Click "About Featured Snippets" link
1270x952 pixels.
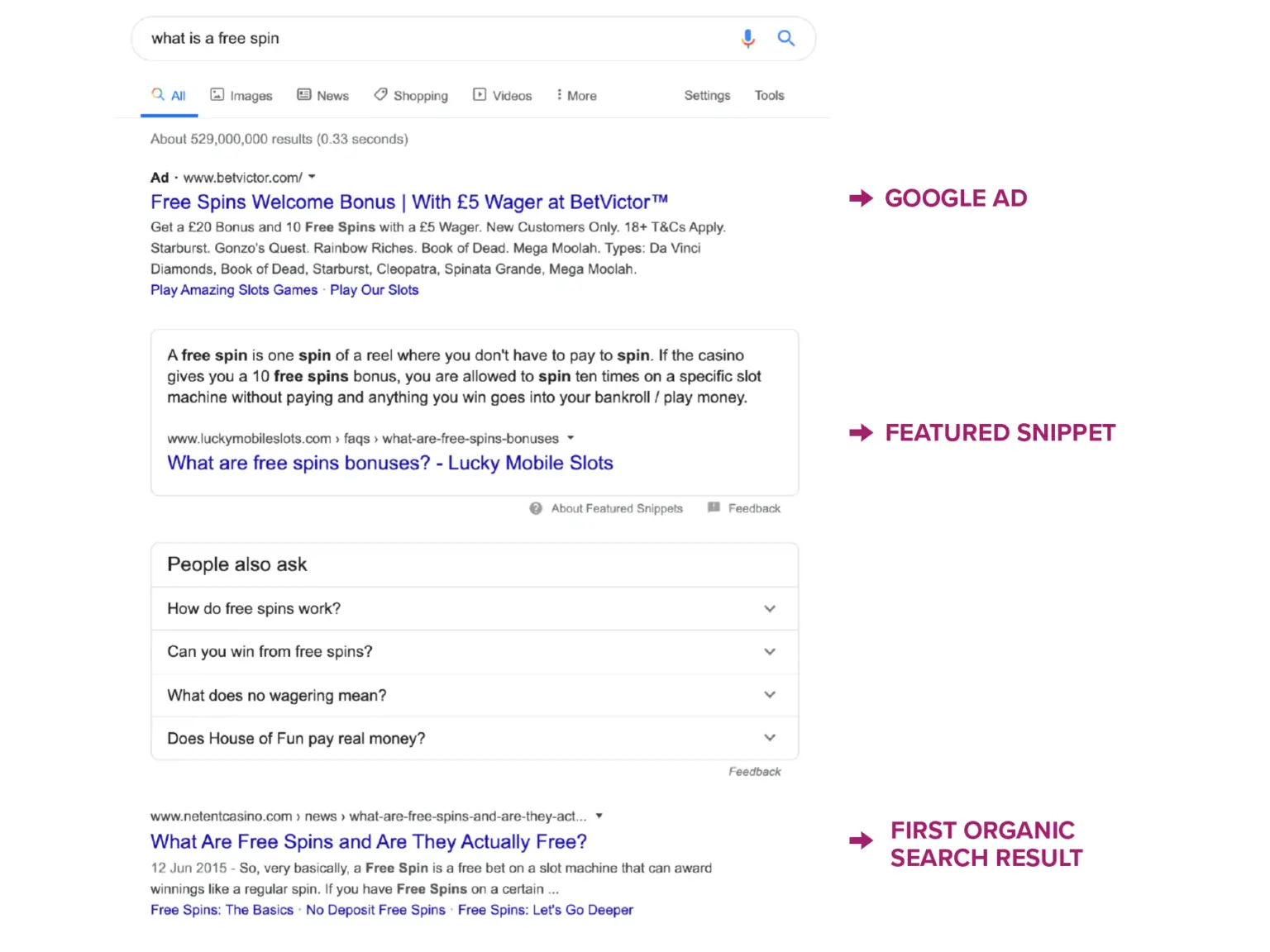coord(617,508)
